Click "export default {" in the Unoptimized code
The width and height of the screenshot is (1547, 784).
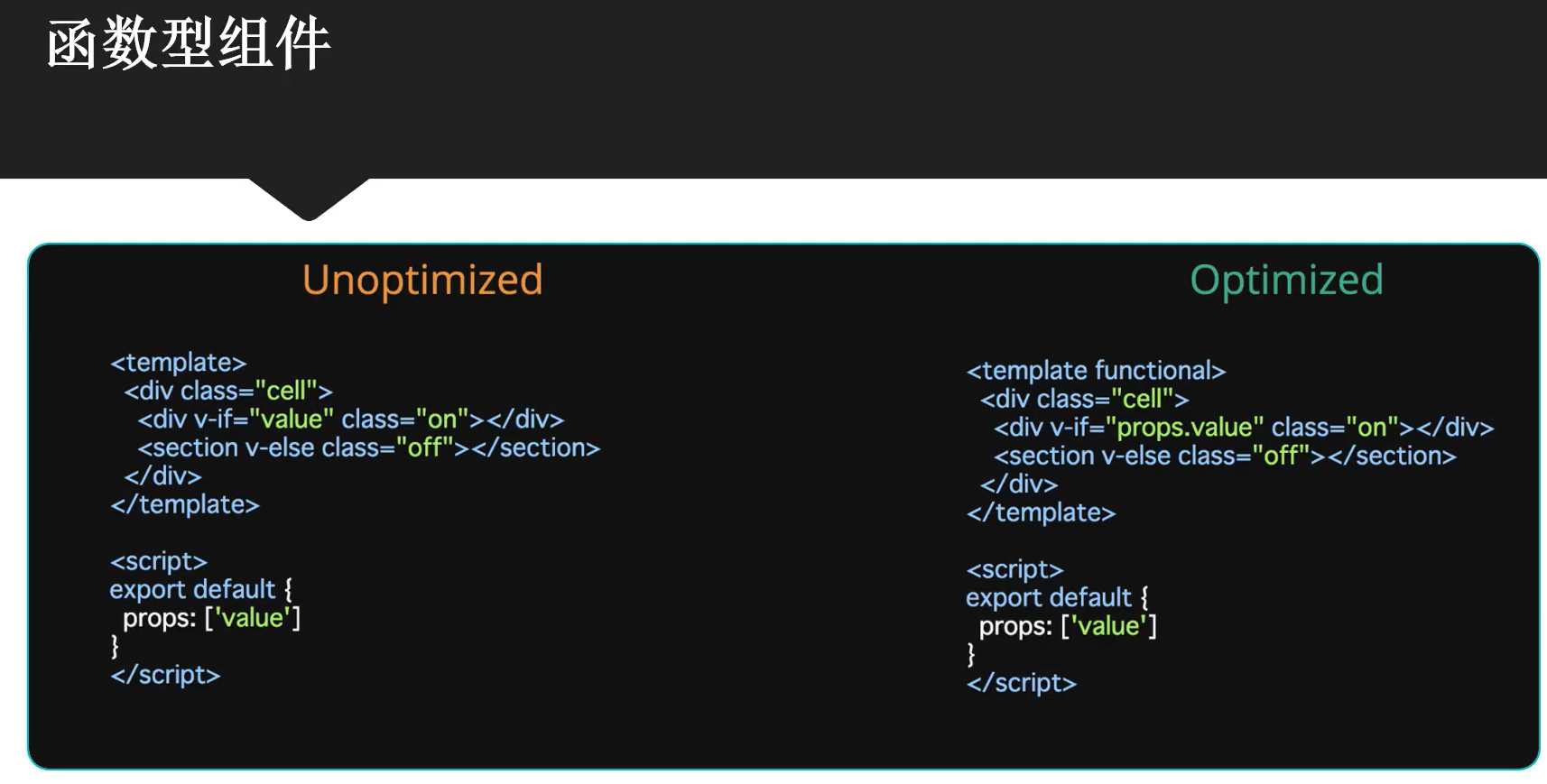(x=200, y=589)
